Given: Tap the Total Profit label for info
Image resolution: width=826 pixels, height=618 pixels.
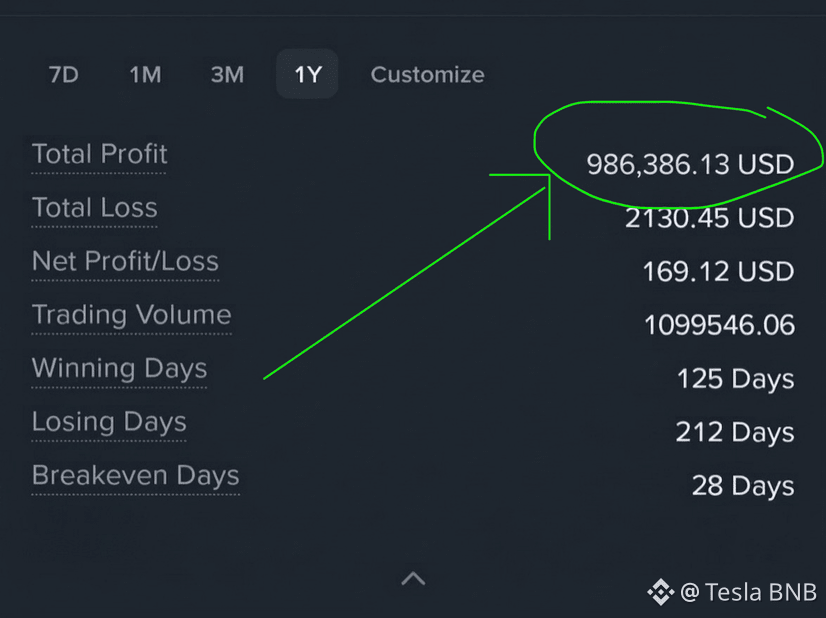Looking at the screenshot, I should [x=99, y=154].
